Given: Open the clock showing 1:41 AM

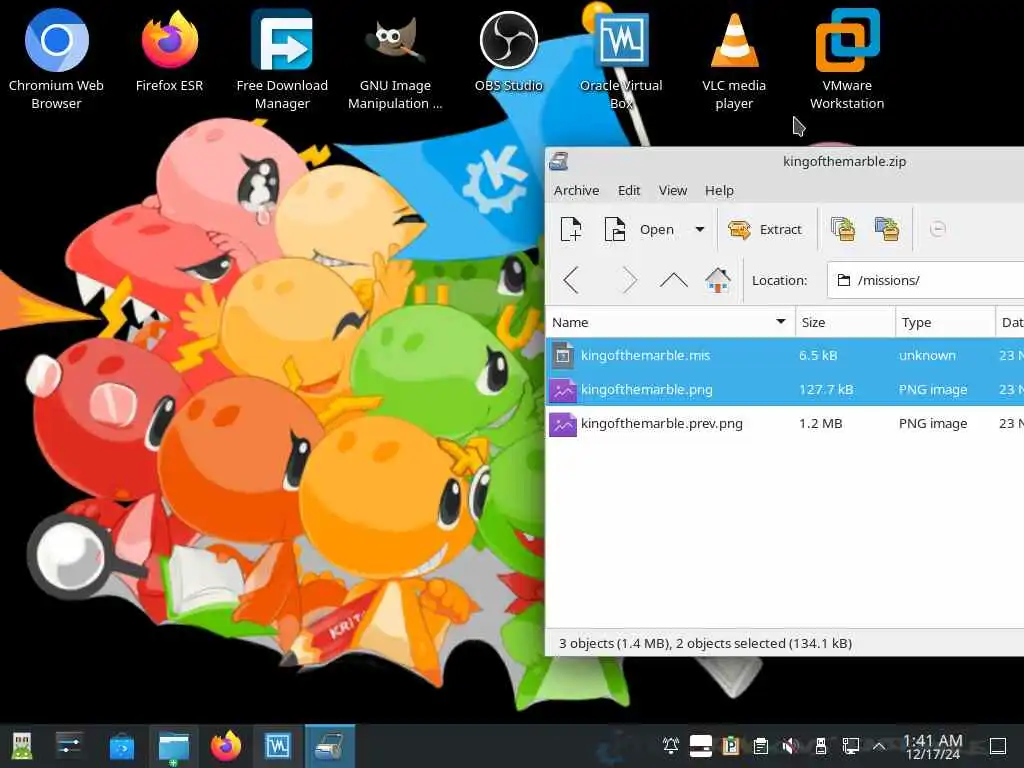Looking at the screenshot, I should point(933,747).
